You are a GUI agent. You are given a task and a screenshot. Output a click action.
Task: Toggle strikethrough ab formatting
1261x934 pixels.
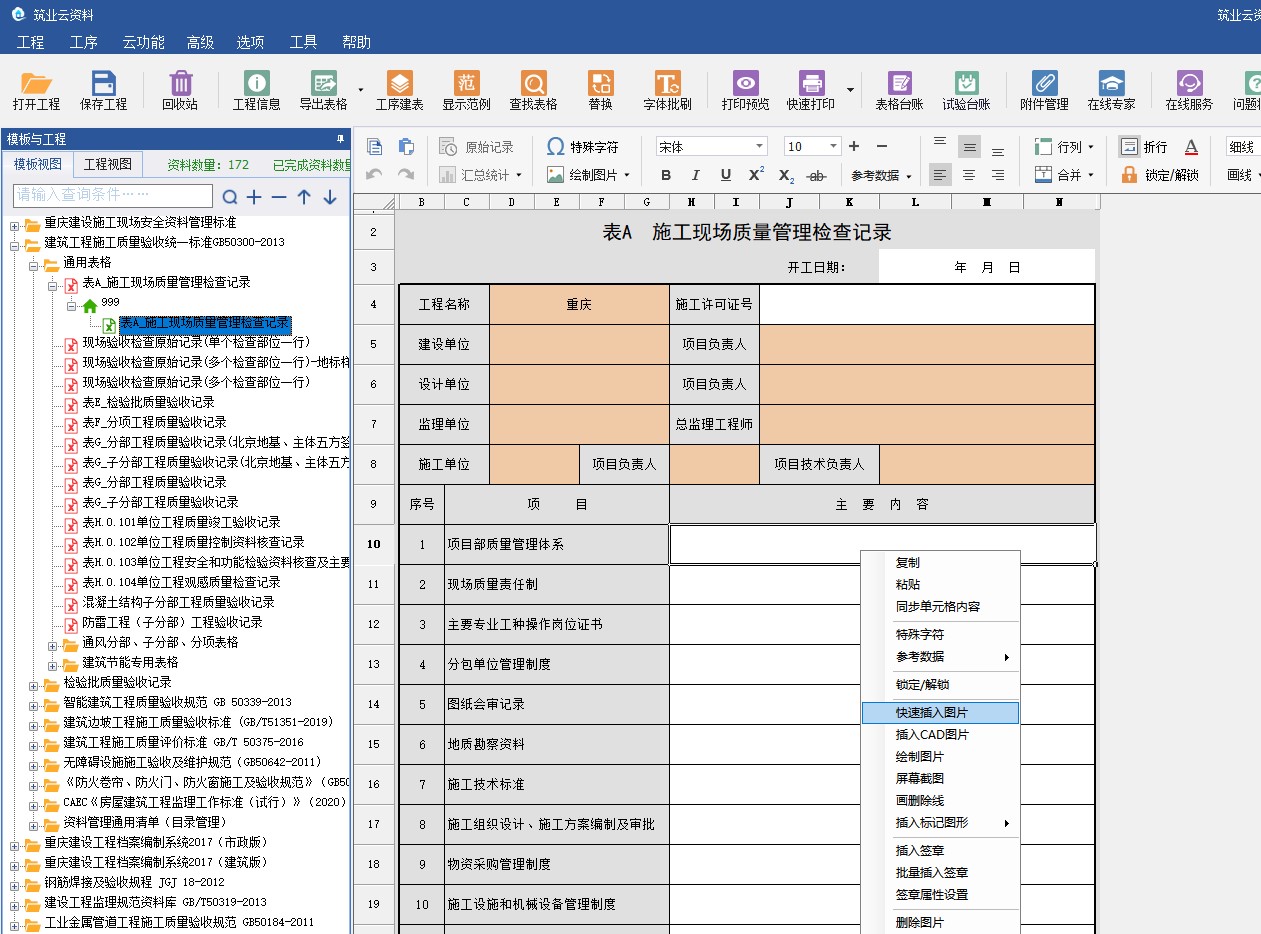coord(817,175)
